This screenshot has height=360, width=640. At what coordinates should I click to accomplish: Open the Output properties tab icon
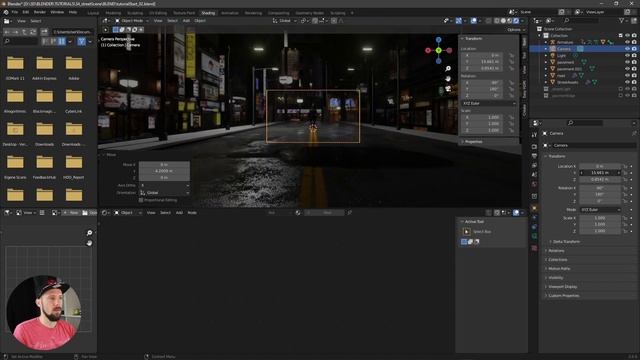pyautogui.click(x=534, y=156)
